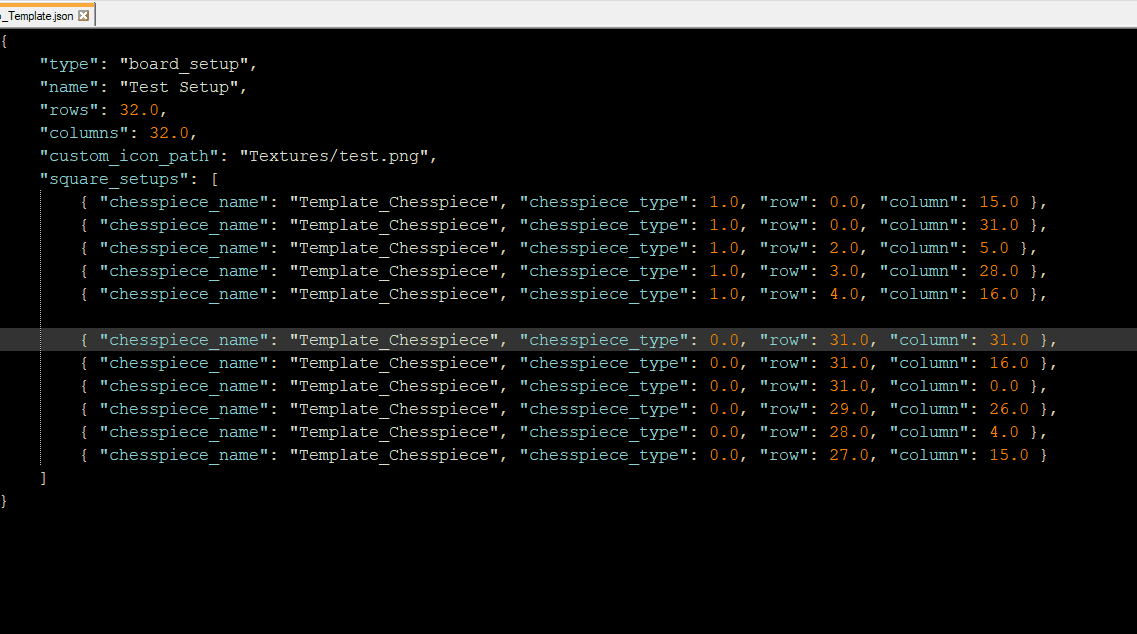
Task: Click the 32.0 value after "rows"
Action: point(138,110)
